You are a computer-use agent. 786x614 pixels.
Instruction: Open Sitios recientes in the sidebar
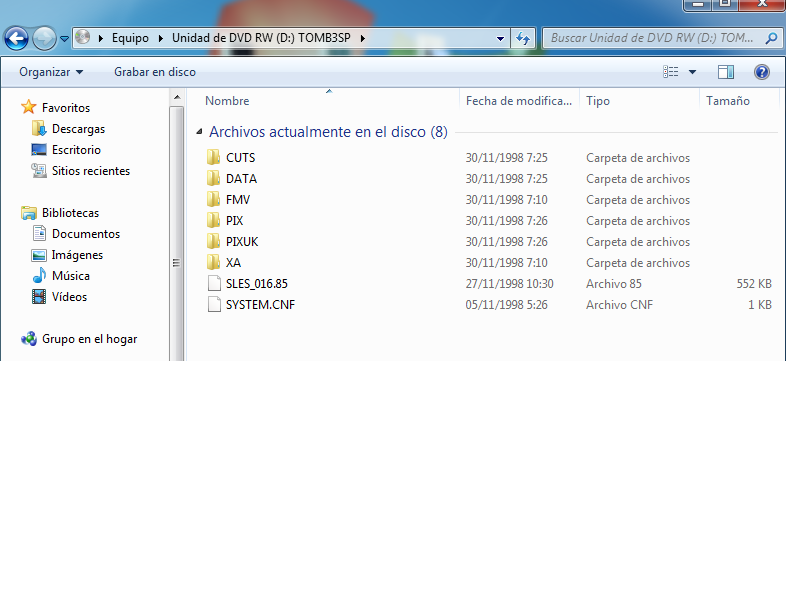point(91,171)
